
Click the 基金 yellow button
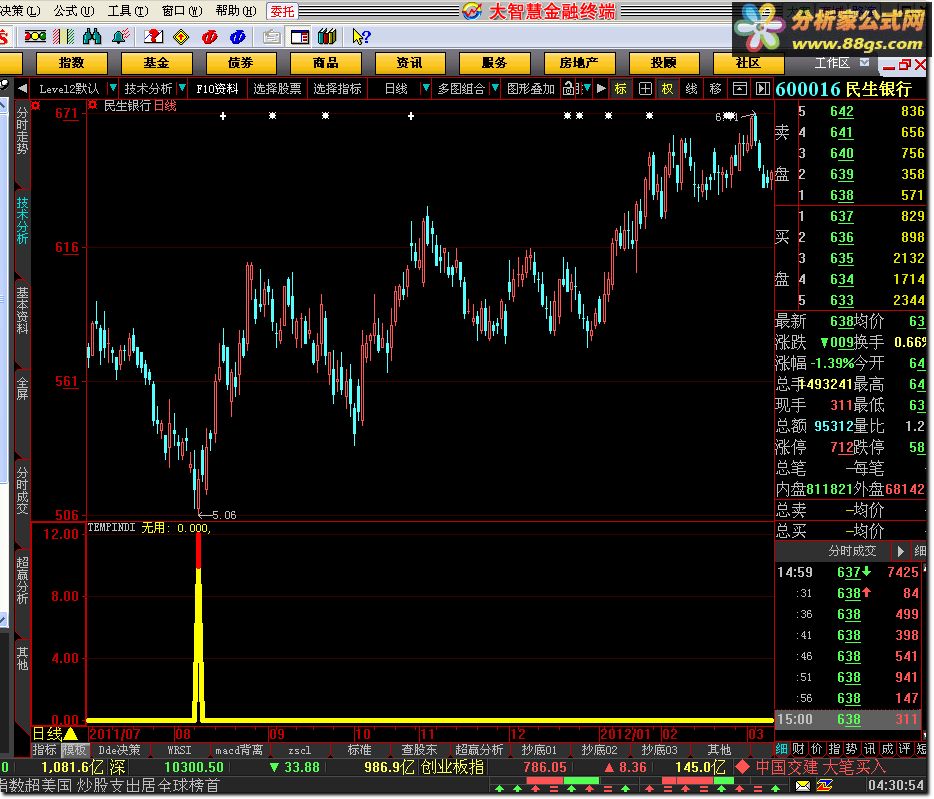coord(156,63)
